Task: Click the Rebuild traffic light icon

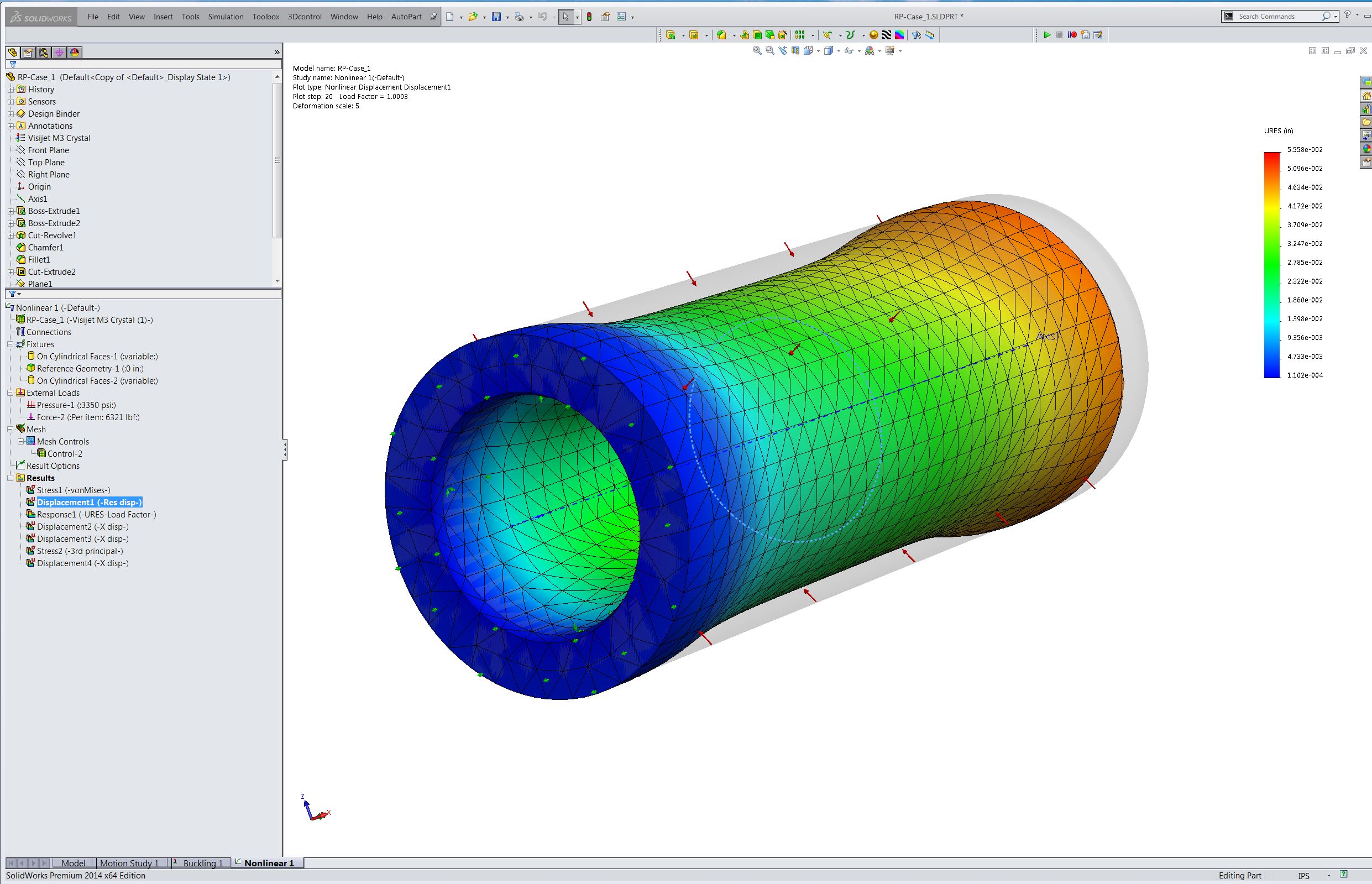Action: (x=589, y=17)
